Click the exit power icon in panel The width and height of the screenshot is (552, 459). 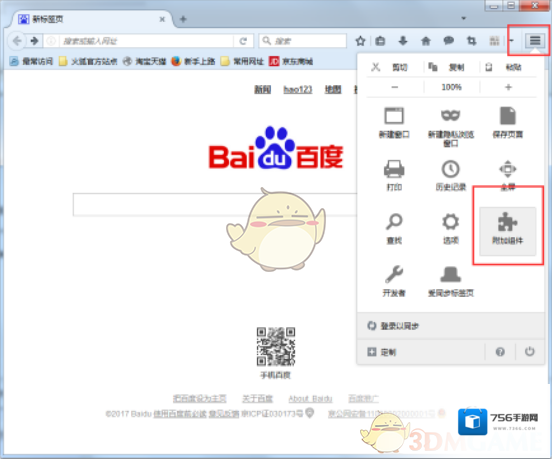point(529,352)
